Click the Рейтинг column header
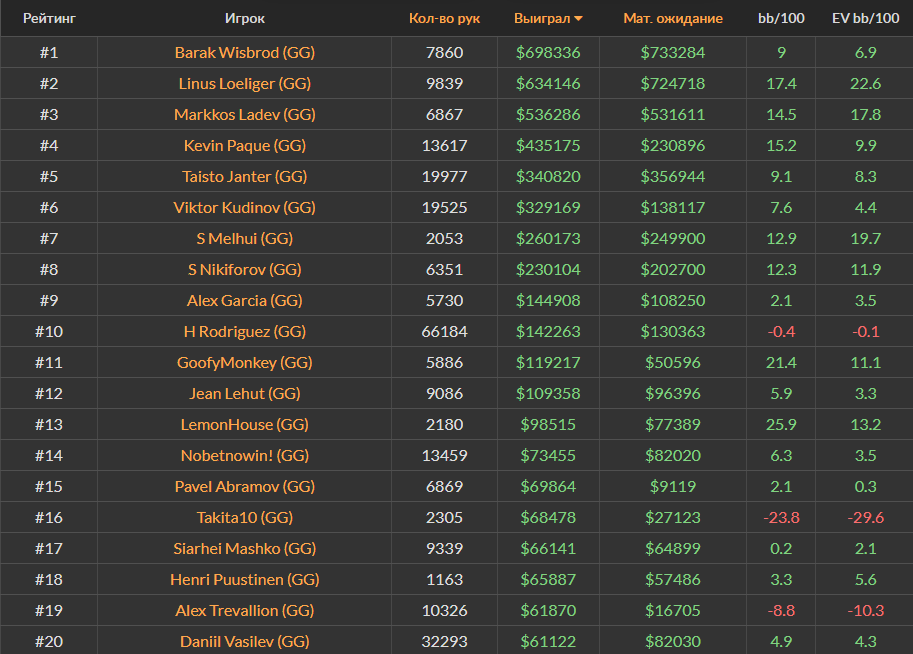The image size is (913, 654). tap(49, 18)
